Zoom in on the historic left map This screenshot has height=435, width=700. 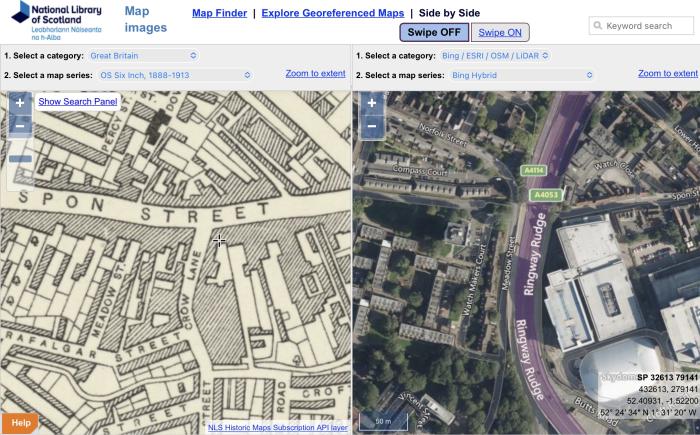click(20, 103)
